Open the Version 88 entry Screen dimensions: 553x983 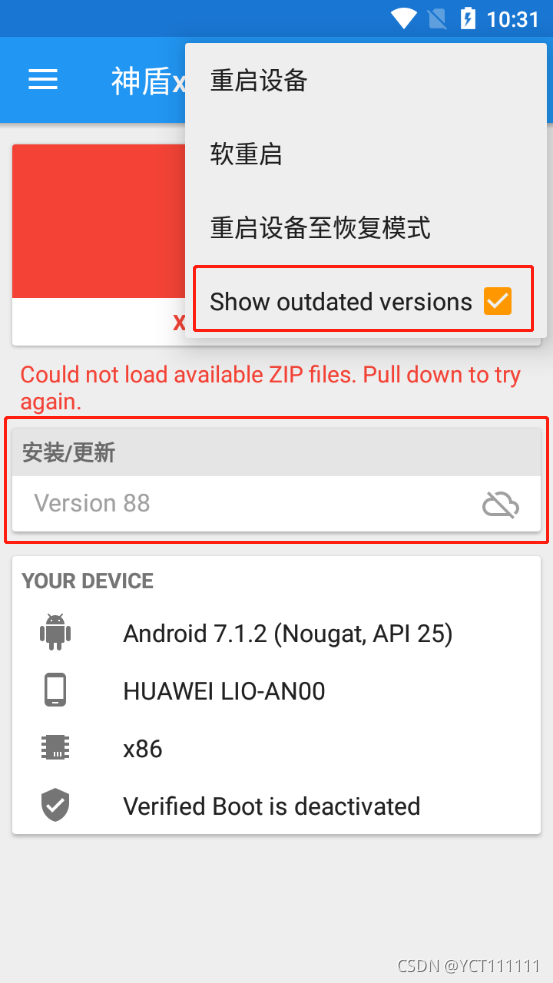[276, 503]
